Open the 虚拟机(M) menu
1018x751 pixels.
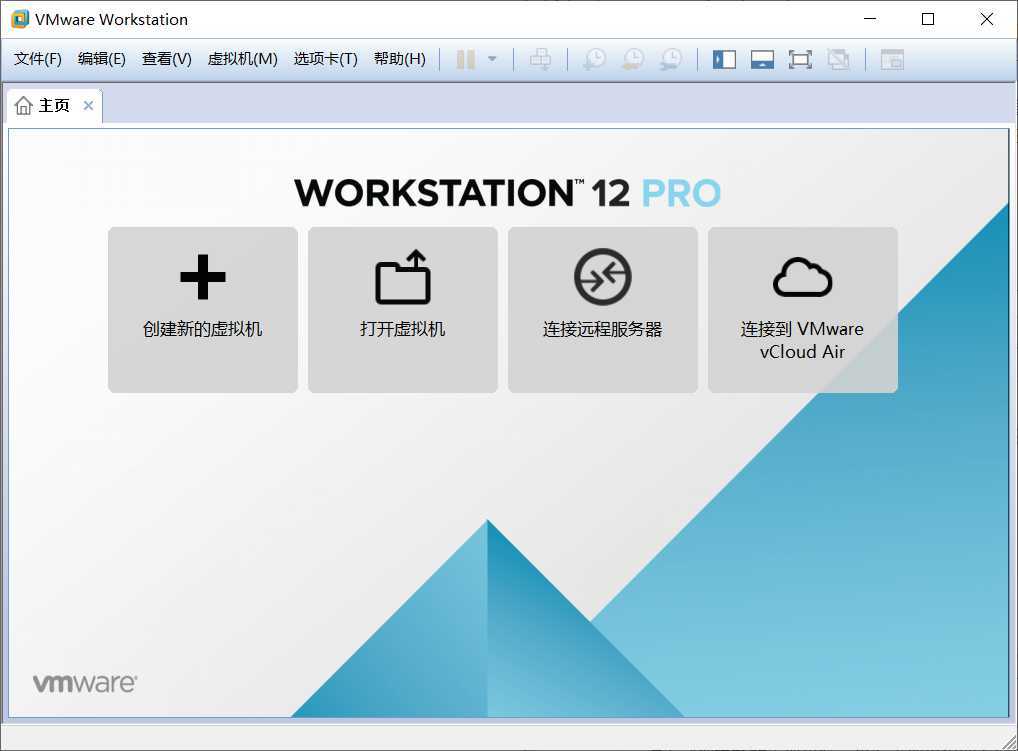click(x=242, y=59)
